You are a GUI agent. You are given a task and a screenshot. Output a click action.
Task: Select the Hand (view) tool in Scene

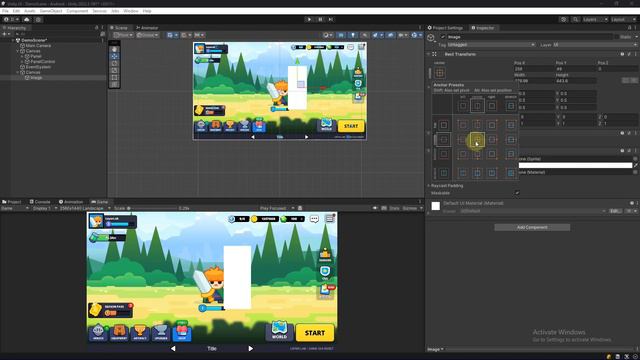tap(115, 49)
